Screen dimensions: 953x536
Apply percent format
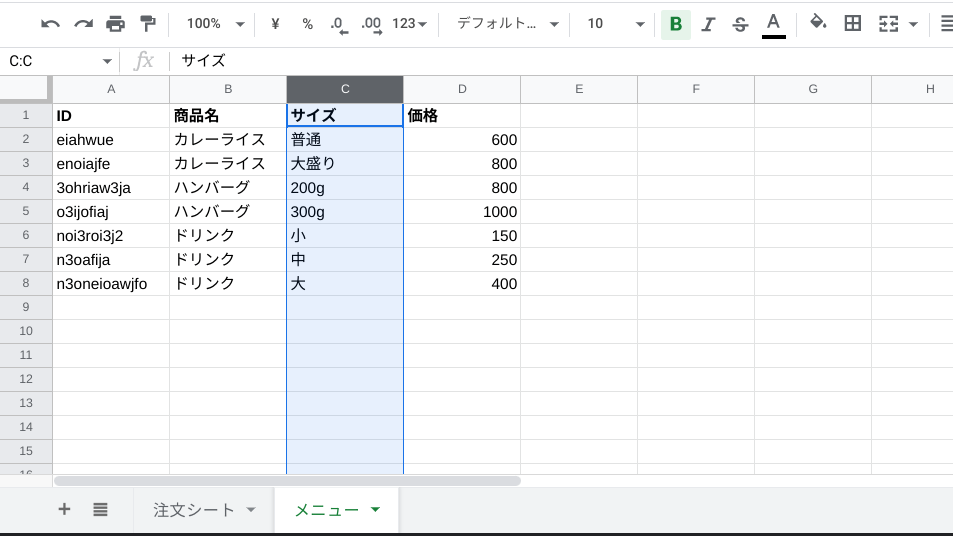coord(307,24)
